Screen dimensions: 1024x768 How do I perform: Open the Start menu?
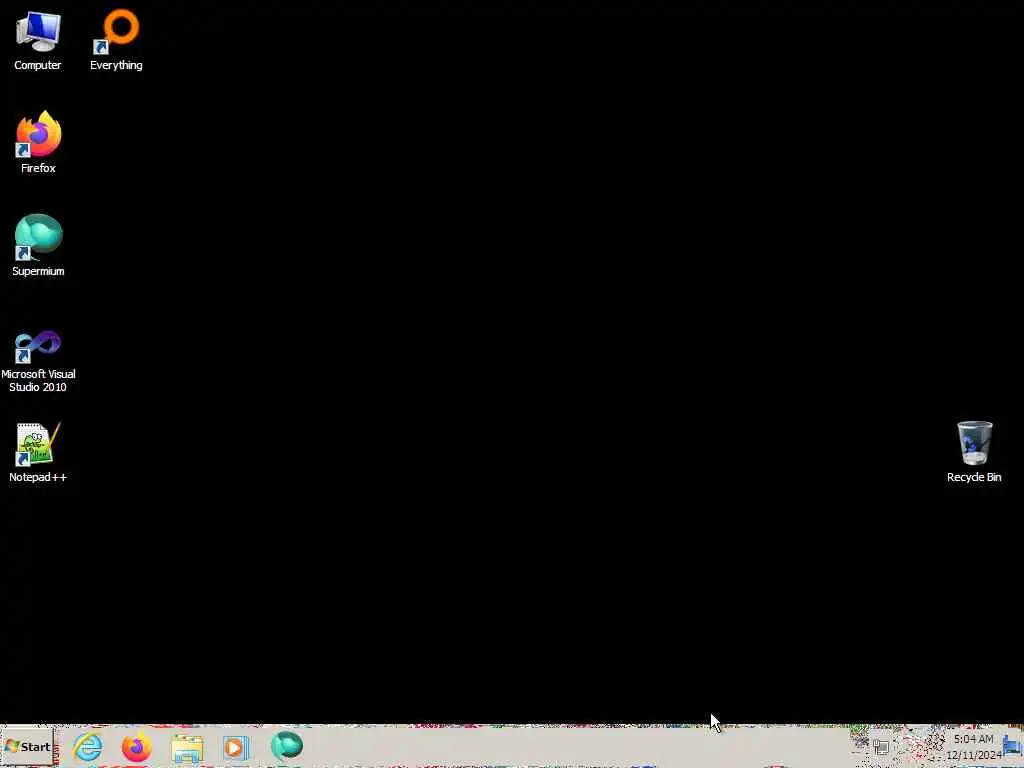click(27, 746)
